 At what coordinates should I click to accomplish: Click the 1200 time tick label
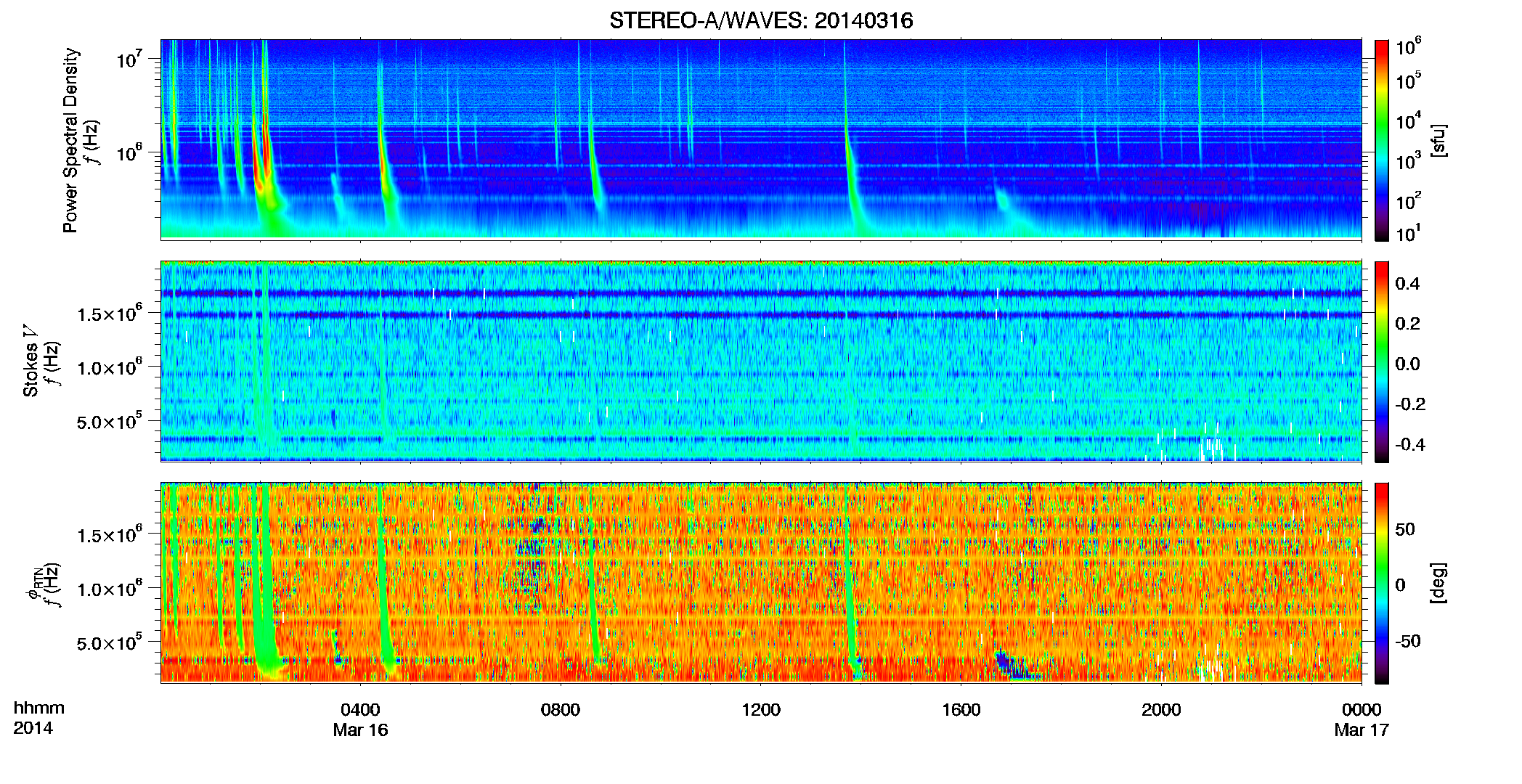point(761,710)
